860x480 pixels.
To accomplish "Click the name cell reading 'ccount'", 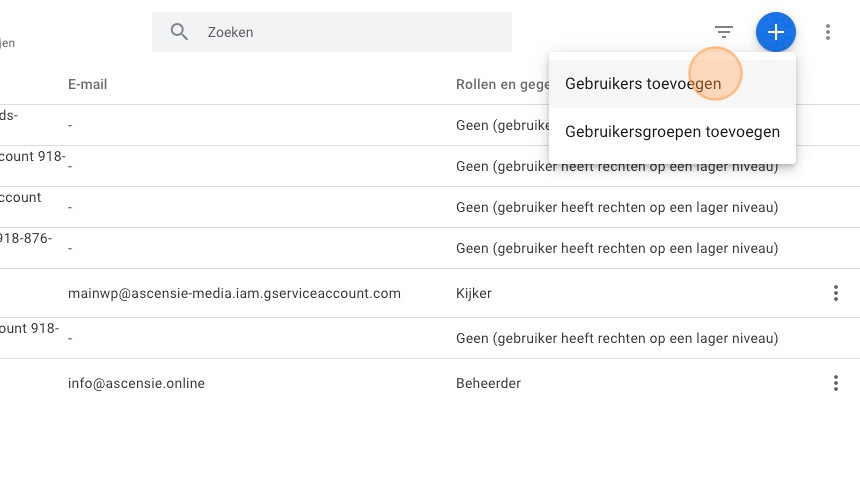I will pos(21,197).
